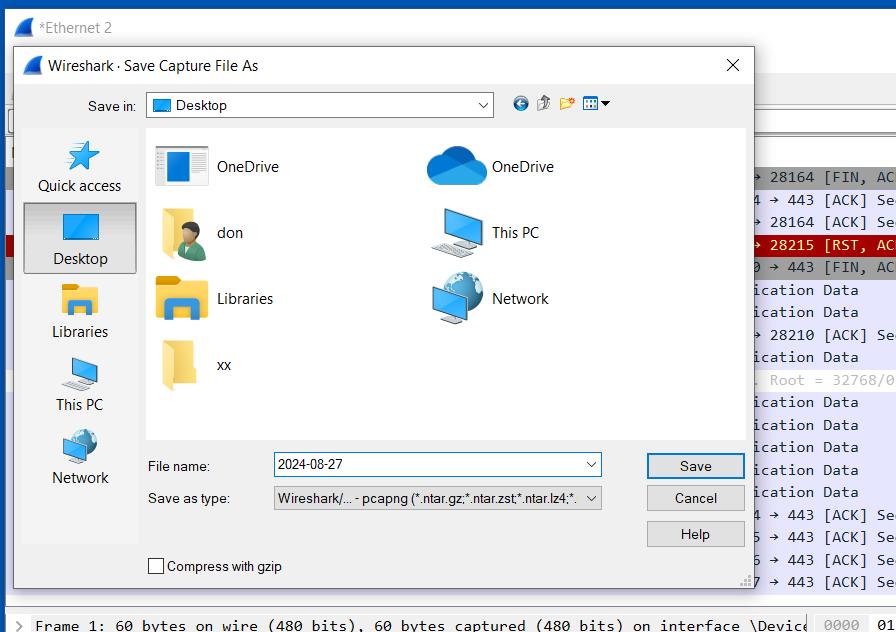Select Quick access in the sidebar
Viewport: 896px width, 632px height.
click(x=80, y=166)
